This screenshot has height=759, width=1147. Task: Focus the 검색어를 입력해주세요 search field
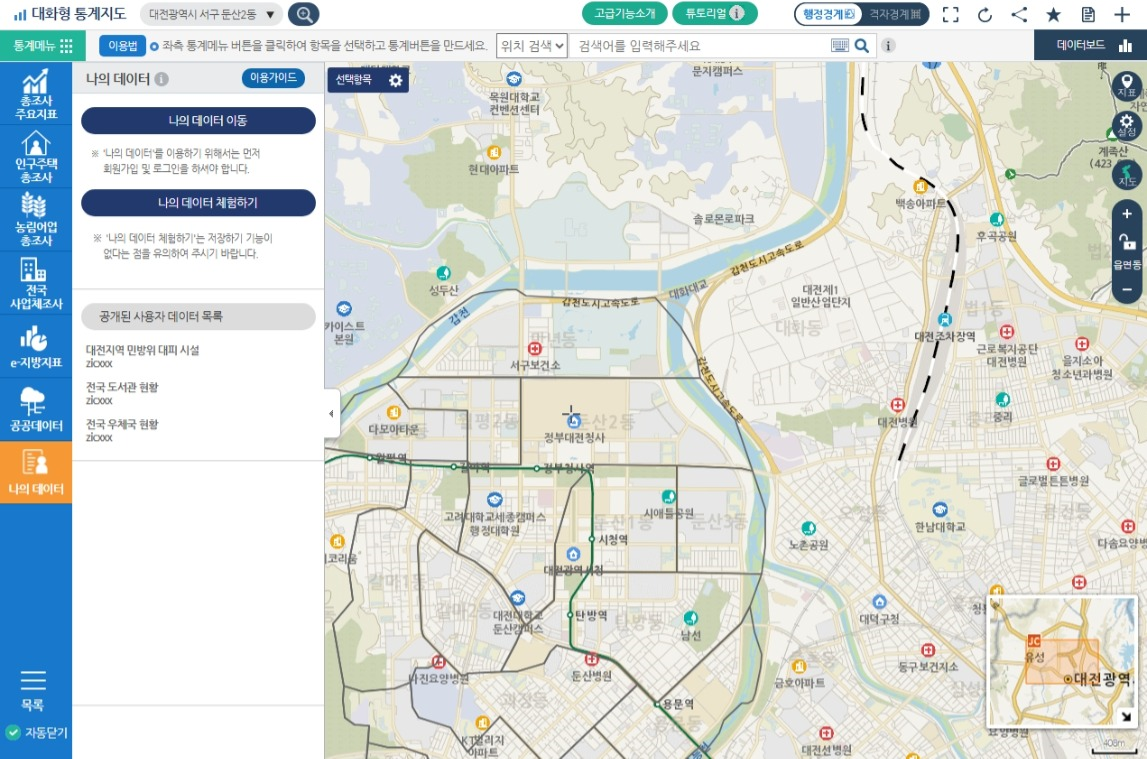click(x=699, y=45)
